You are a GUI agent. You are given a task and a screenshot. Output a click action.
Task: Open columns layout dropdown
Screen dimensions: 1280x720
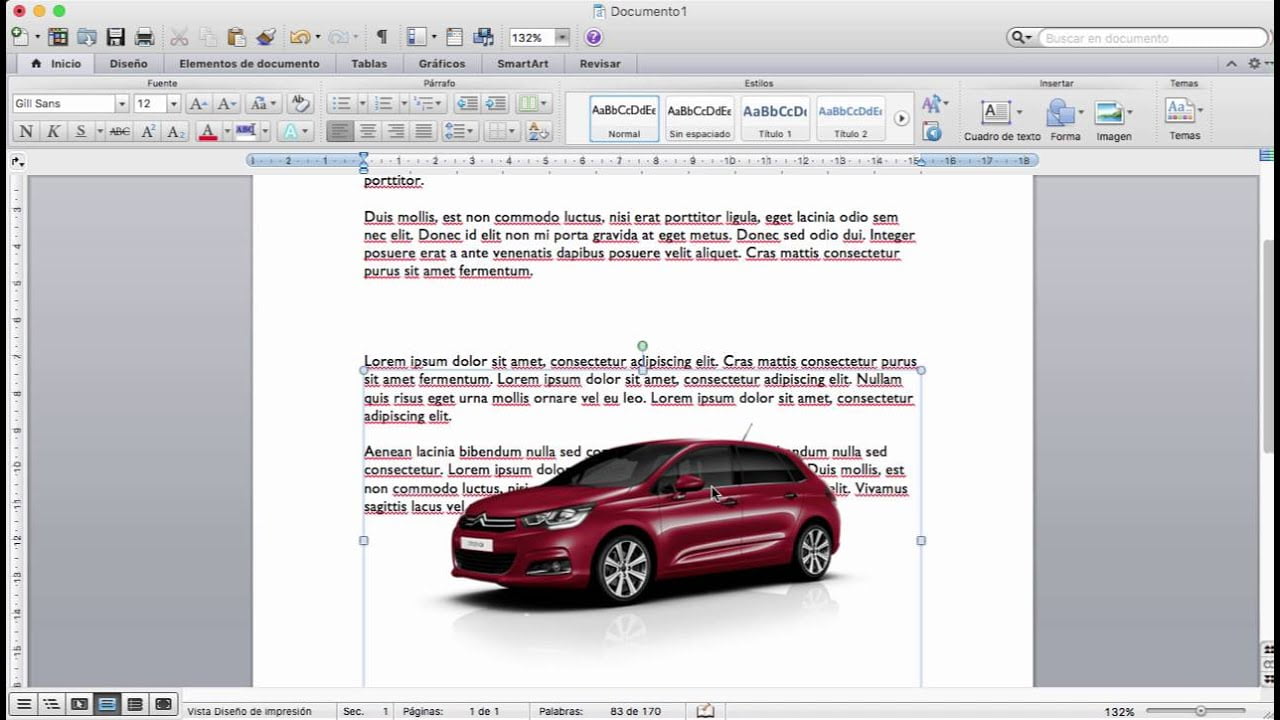[533, 103]
